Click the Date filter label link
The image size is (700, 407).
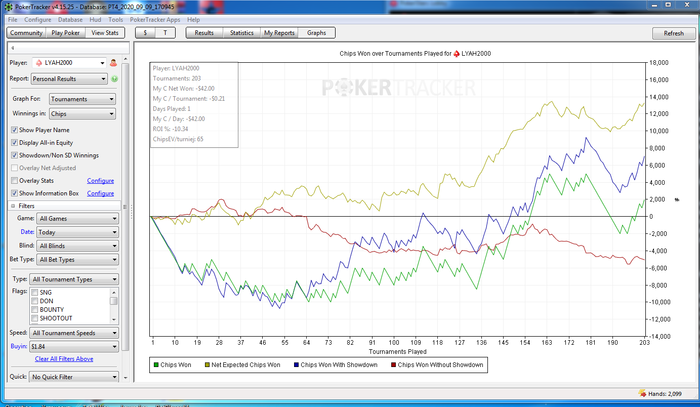point(27,232)
